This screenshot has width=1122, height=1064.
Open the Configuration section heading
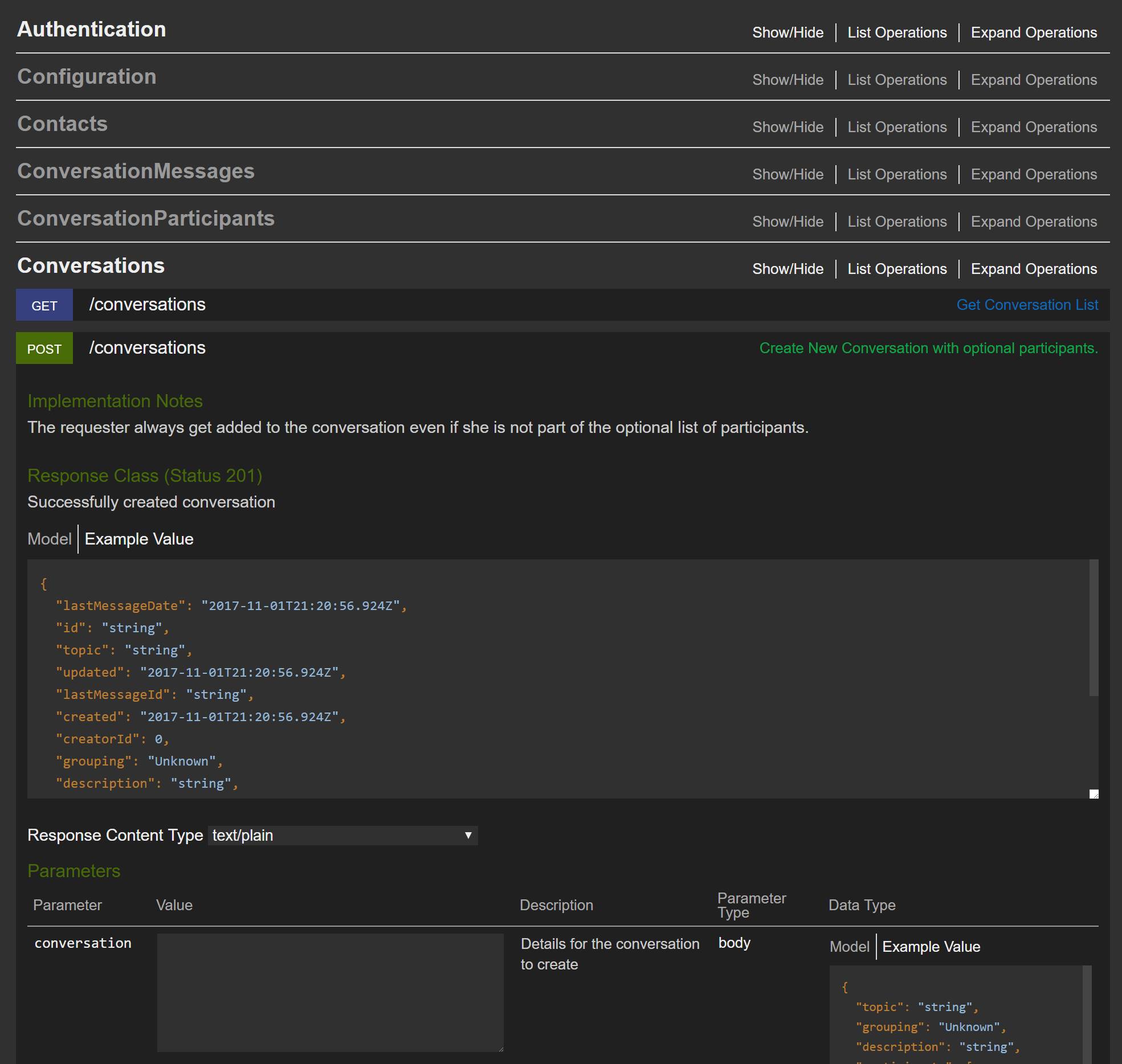[x=87, y=76]
